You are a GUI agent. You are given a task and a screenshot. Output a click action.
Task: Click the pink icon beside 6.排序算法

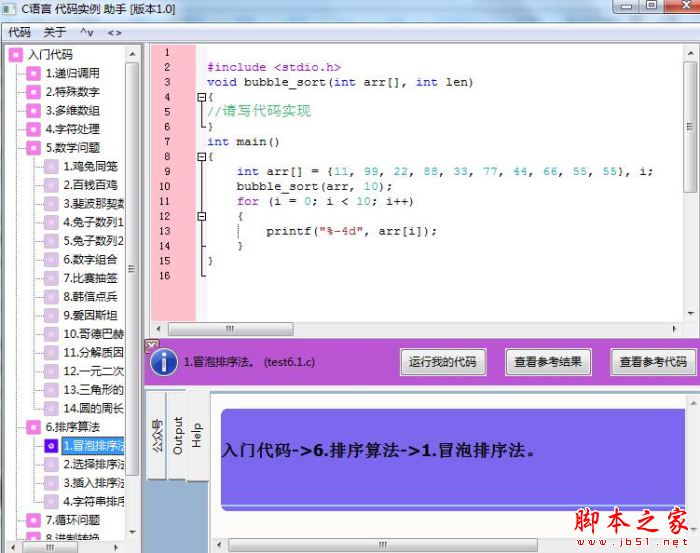pos(33,427)
